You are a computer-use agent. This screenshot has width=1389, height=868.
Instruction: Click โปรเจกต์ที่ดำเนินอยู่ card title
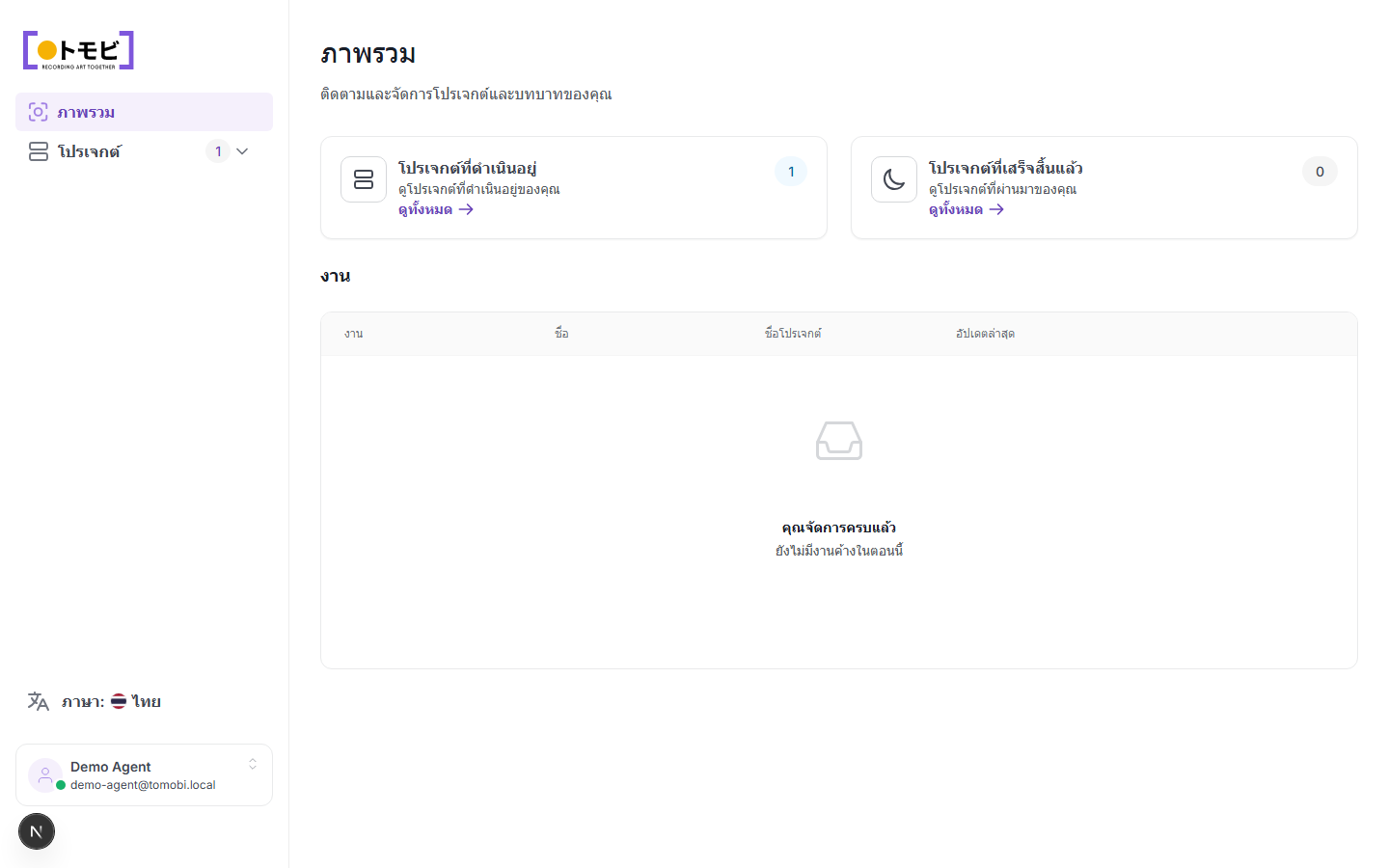click(467, 168)
